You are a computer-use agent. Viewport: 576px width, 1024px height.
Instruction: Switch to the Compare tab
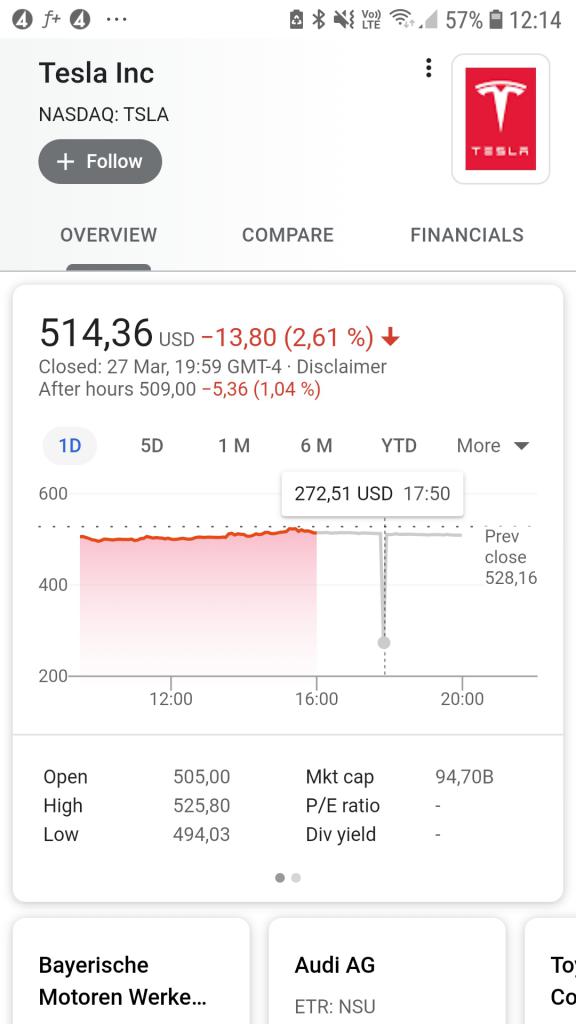pos(287,235)
